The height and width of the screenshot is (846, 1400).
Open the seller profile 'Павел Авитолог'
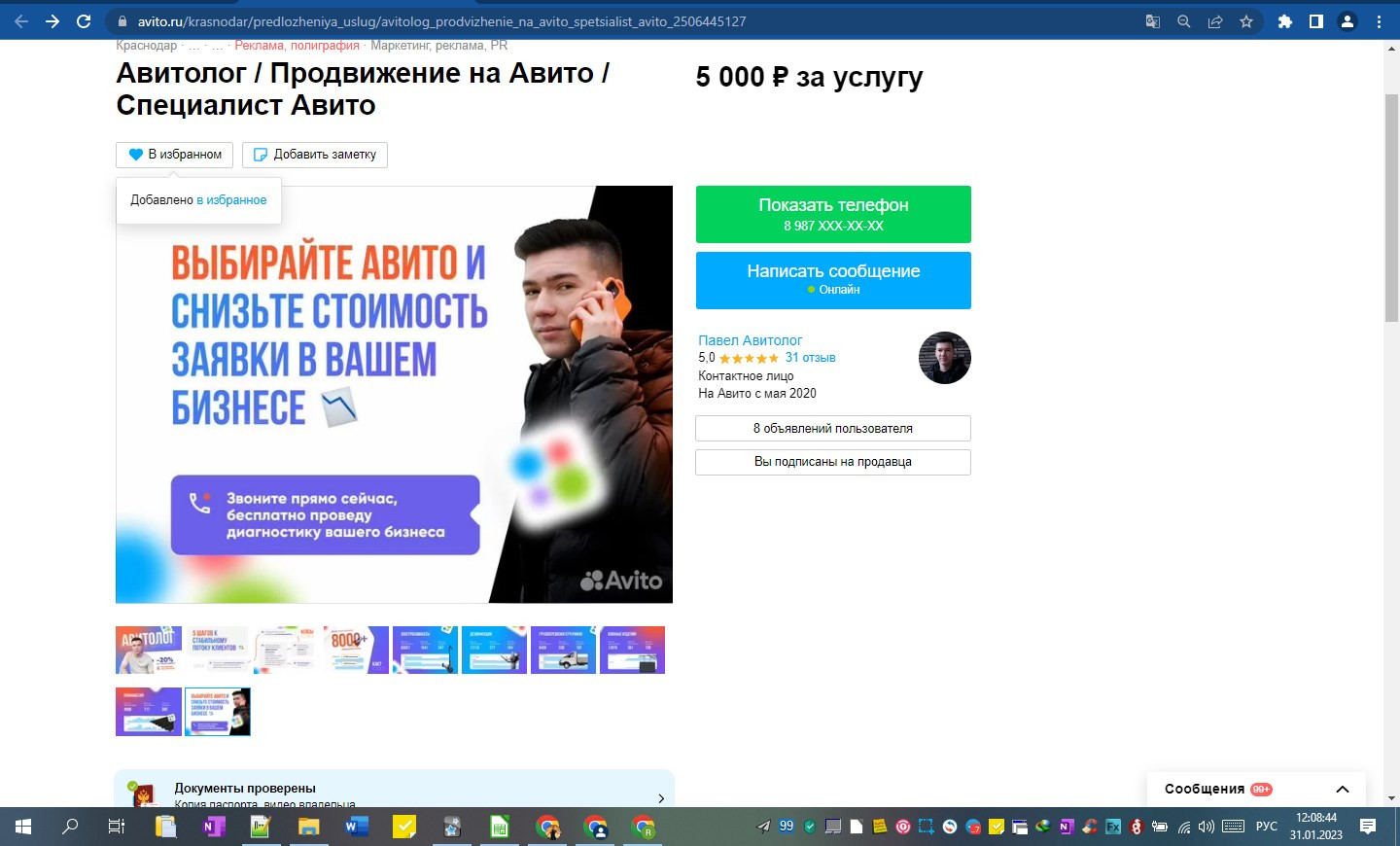(x=750, y=340)
